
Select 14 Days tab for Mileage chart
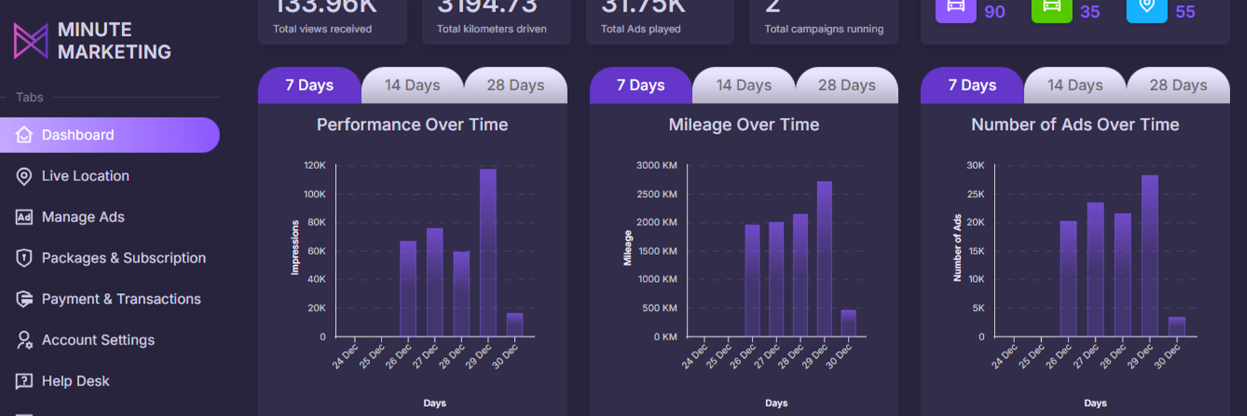(744, 85)
